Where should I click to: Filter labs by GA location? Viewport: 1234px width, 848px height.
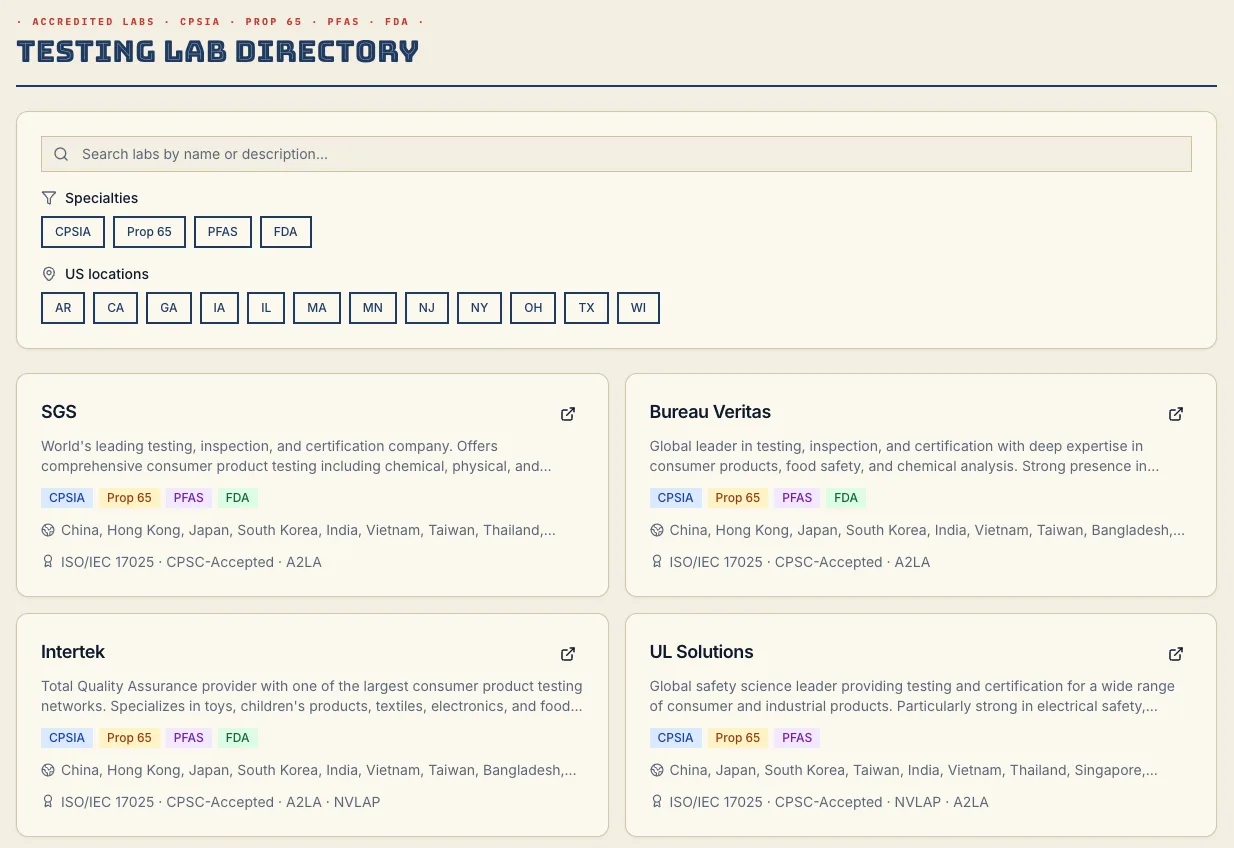[169, 308]
